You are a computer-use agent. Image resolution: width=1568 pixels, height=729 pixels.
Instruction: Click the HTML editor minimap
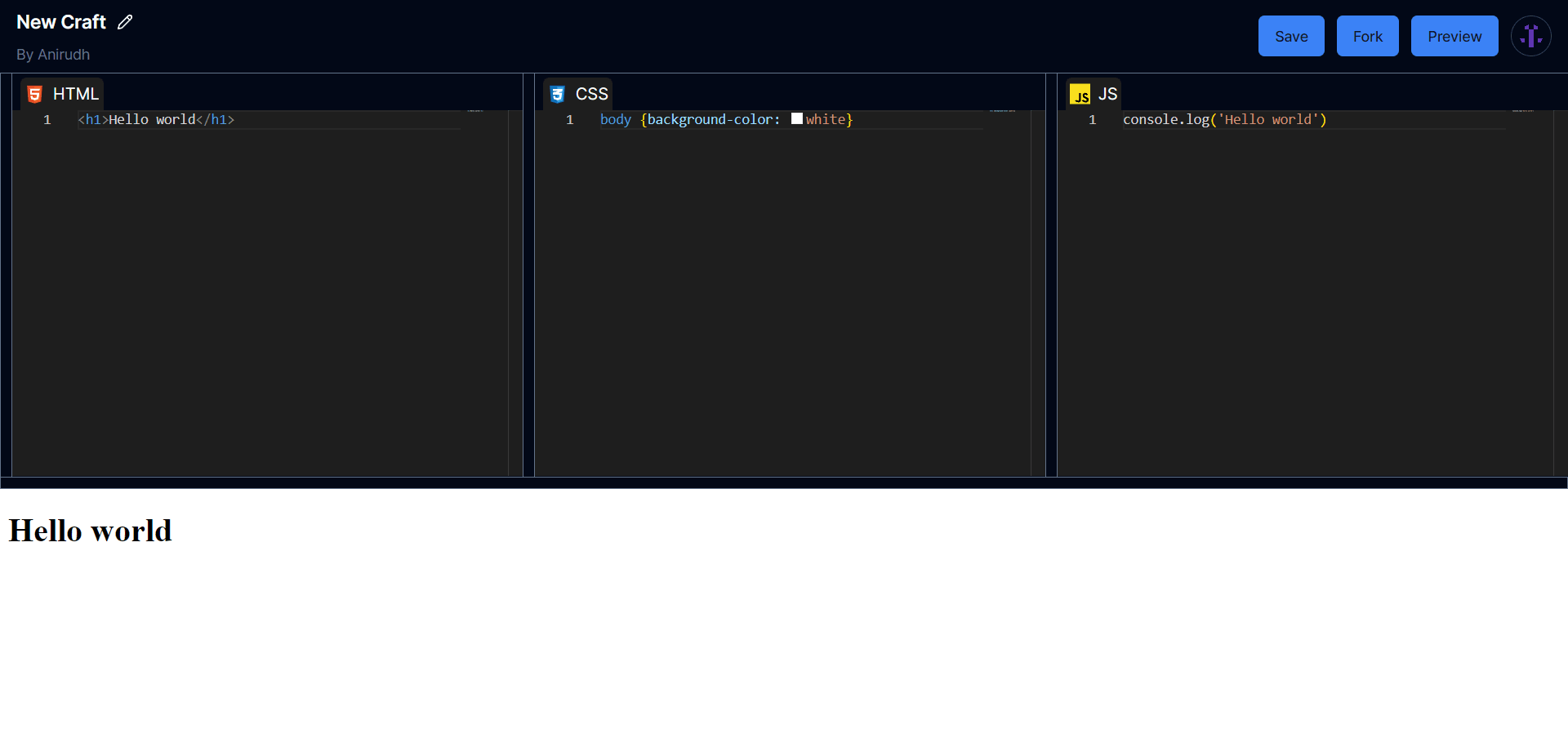coord(484,293)
